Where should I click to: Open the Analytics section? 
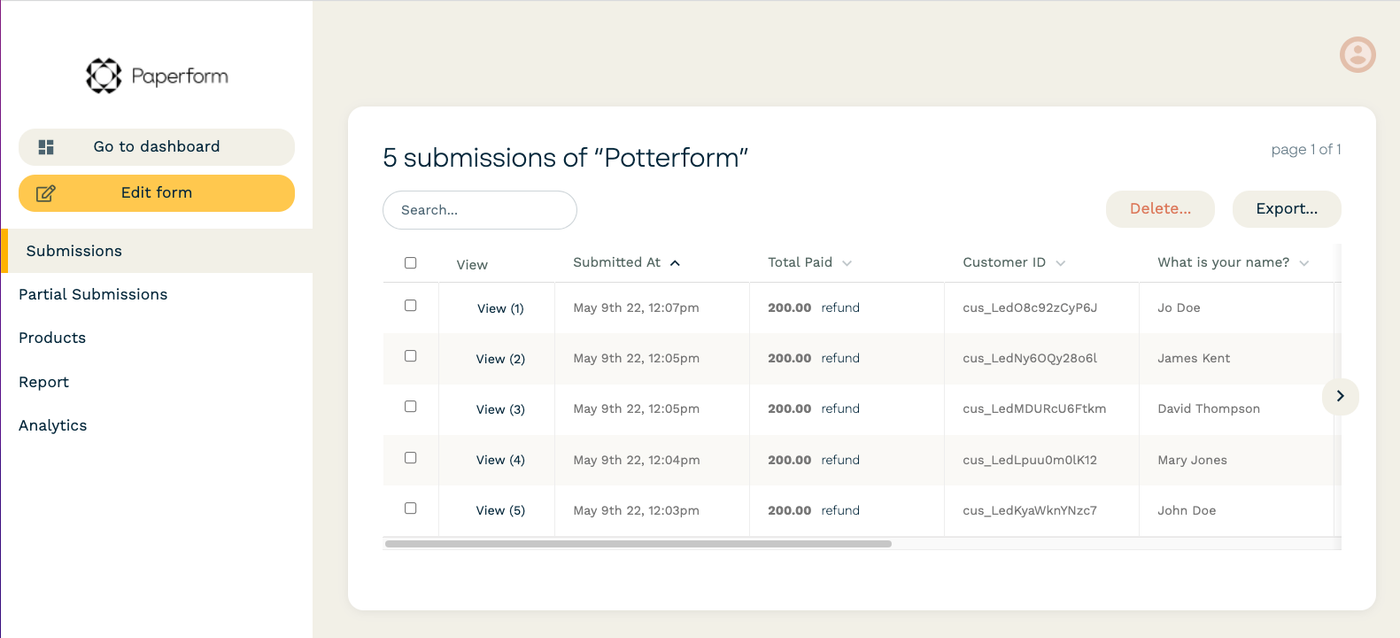pos(53,425)
